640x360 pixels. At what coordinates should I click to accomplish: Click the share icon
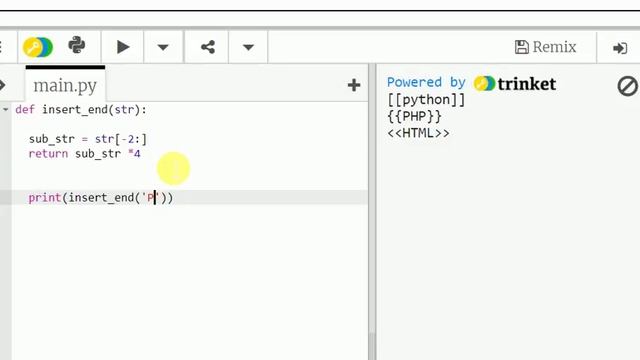coord(208,47)
